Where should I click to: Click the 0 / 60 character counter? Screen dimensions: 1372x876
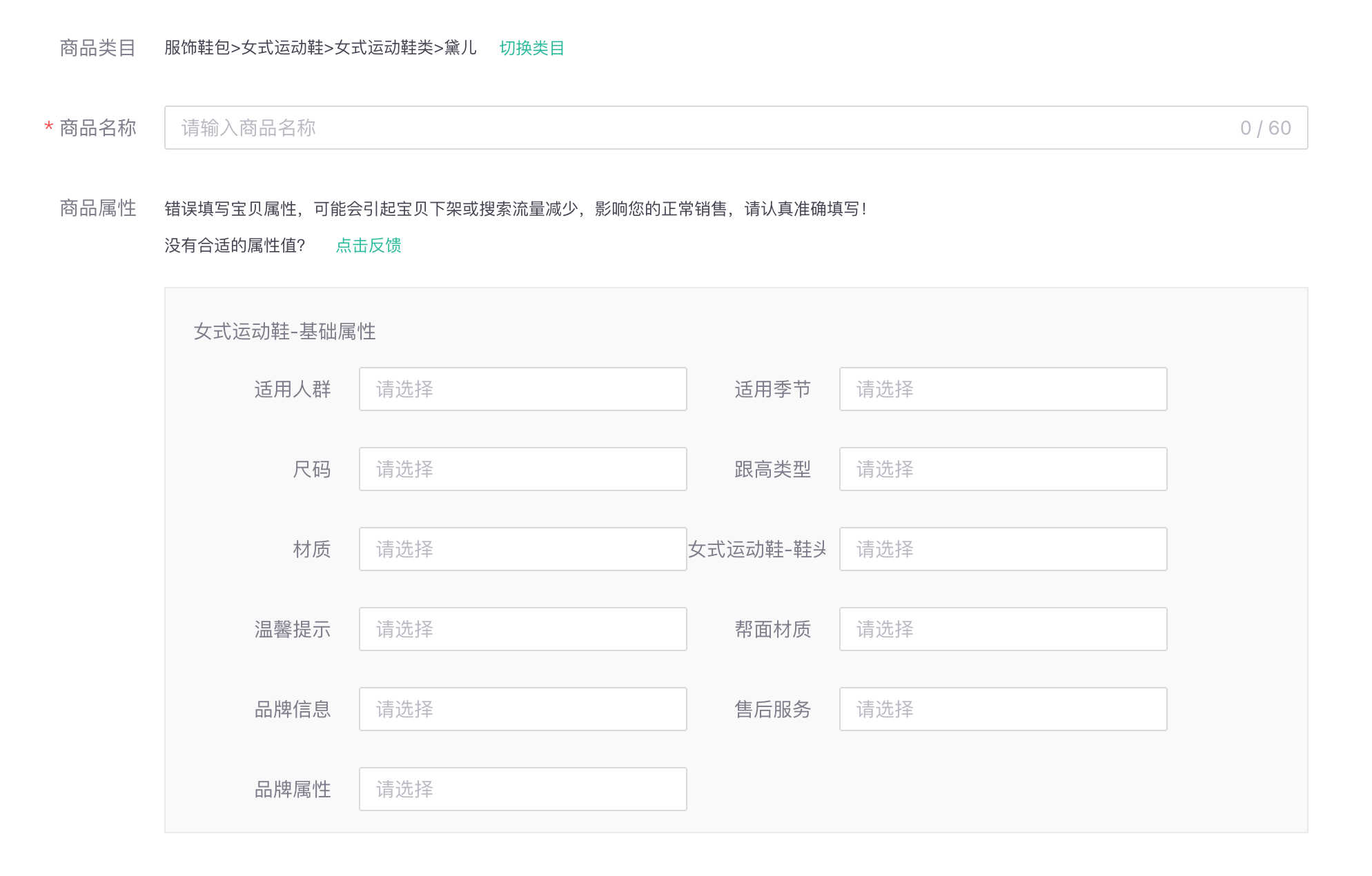pyautogui.click(x=1264, y=128)
